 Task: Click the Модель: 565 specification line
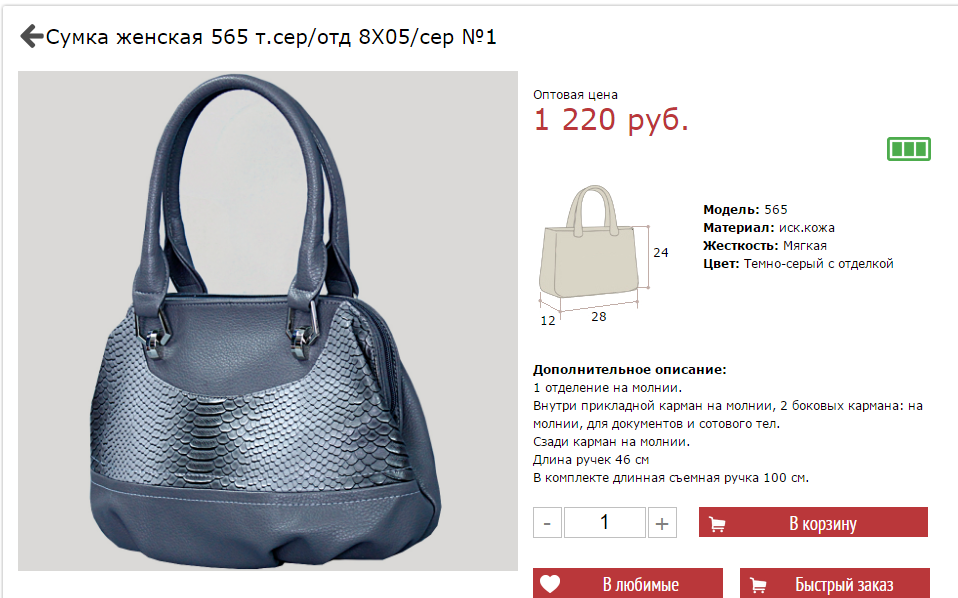pos(745,210)
